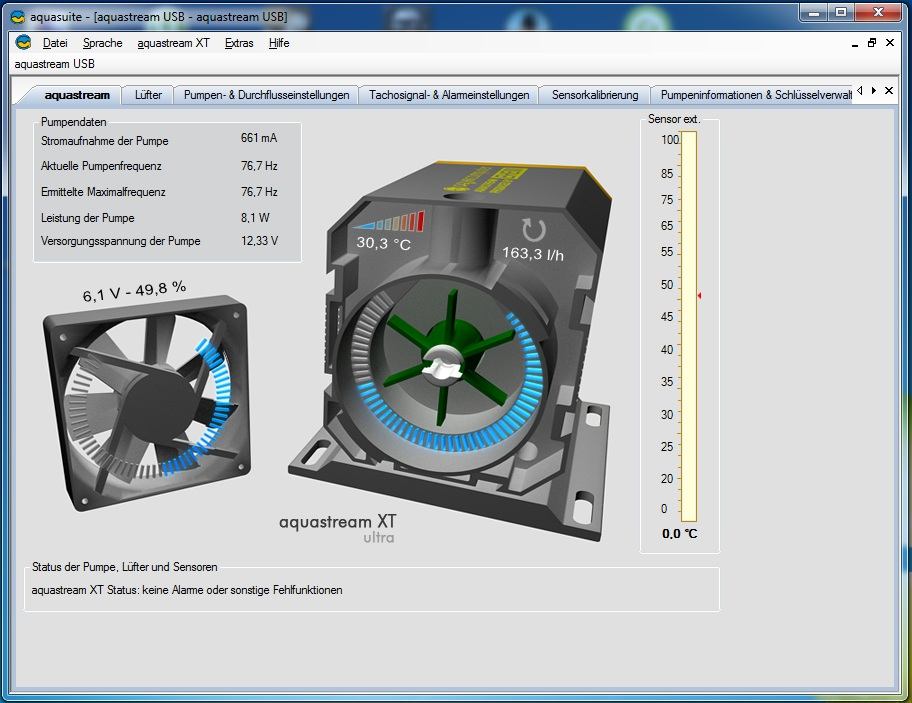Screen dimensions: 912x703
Task: Open Pumpen- & Durchflusseinstellungen tab
Action: pyautogui.click(x=266, y=95)
